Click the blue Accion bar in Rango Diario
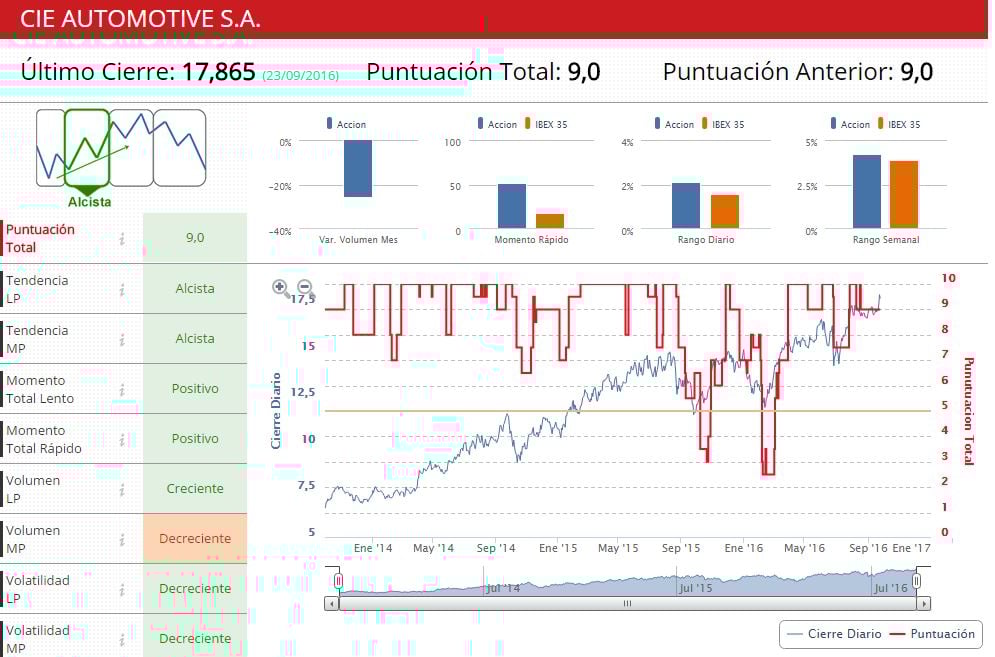This screenshot has width=995, height=657. click(x=686, y=206)
